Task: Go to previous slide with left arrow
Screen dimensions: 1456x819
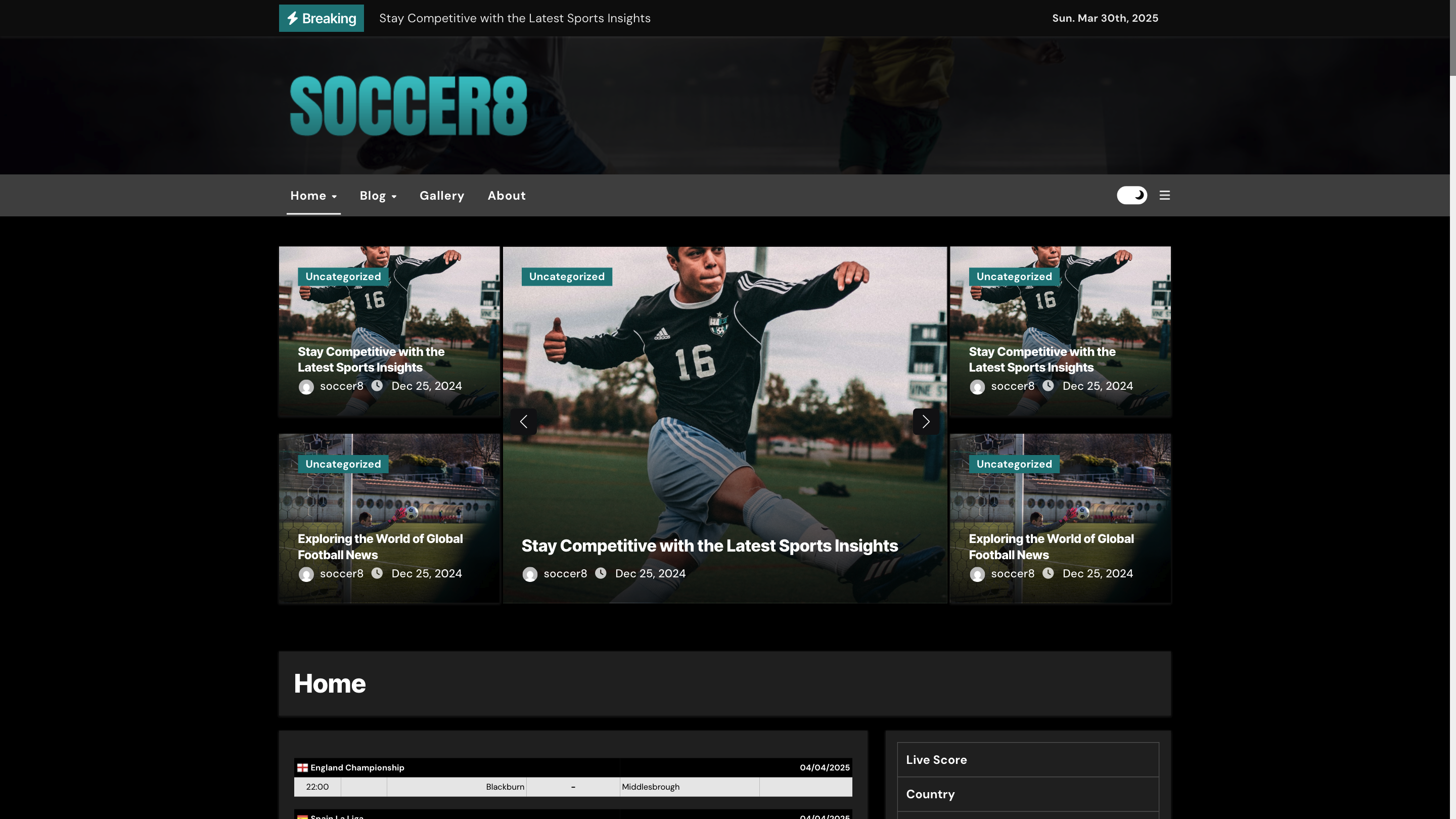Action: (x=523, y=421)
